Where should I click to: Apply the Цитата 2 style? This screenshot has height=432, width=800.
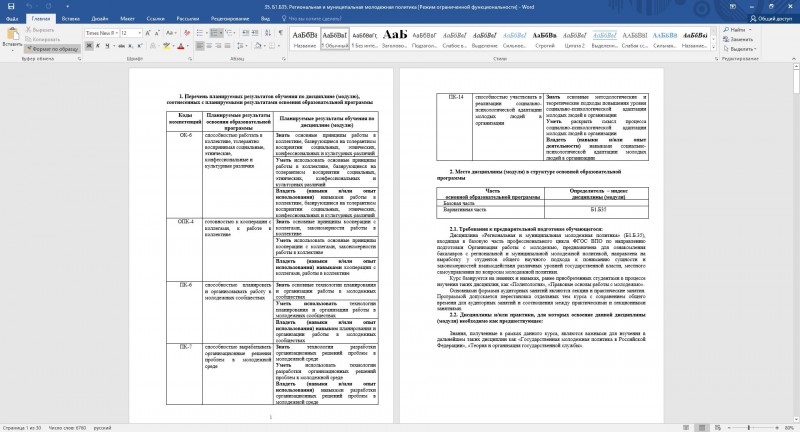coord(574,39)
